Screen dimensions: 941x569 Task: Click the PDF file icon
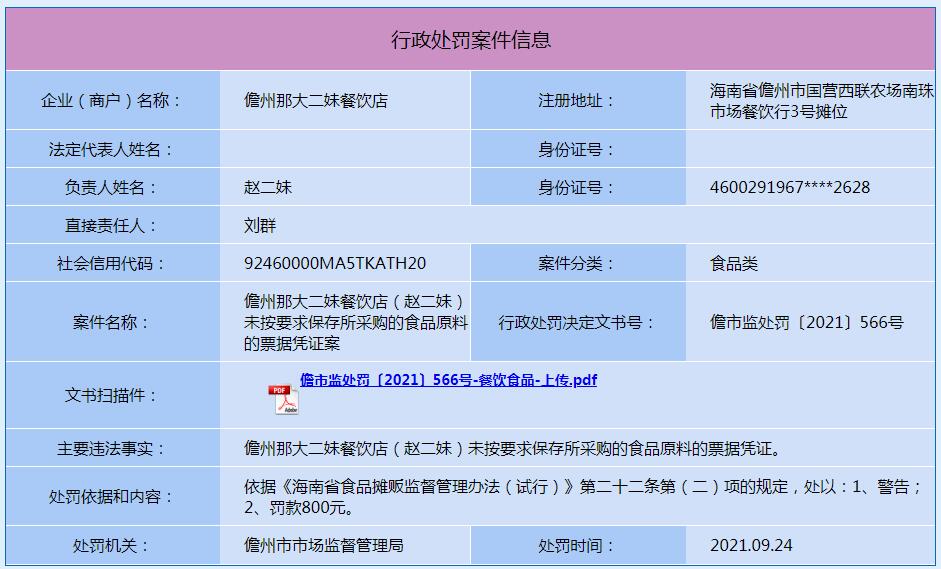(x=283, y=400)
